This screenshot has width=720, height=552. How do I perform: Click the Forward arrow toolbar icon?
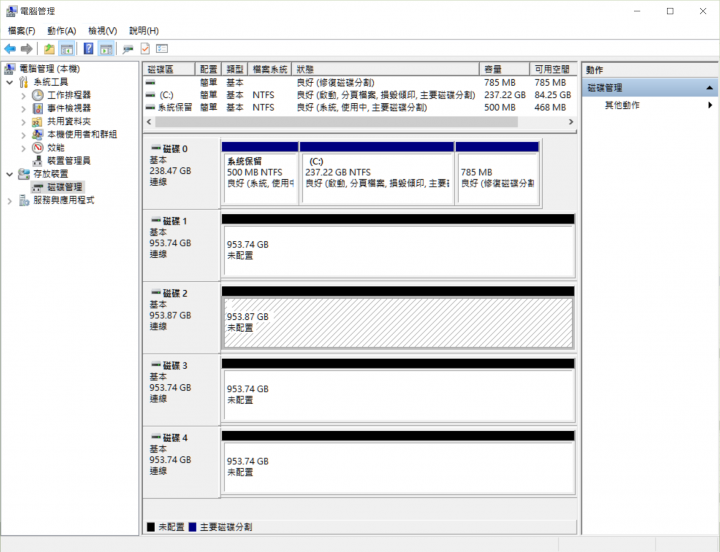[27, 49]
